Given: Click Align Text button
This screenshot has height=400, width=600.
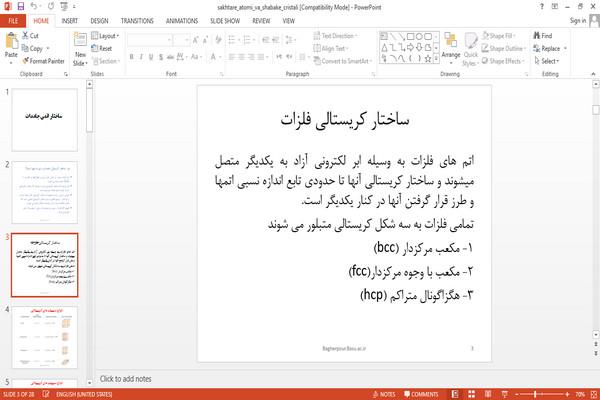Looking at the screenshot, I should 331,48.
